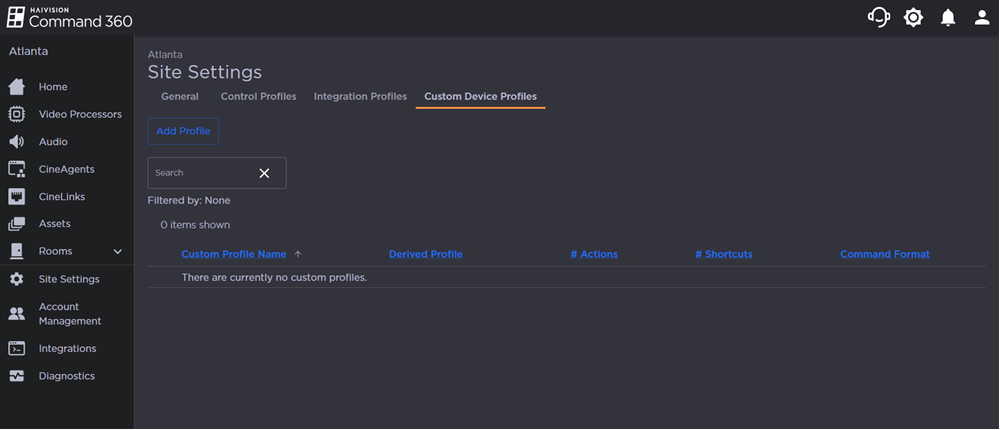Screen dimensions: 1000x430
Task: Switch to the Integration Profiles tab
Action: 360,96
